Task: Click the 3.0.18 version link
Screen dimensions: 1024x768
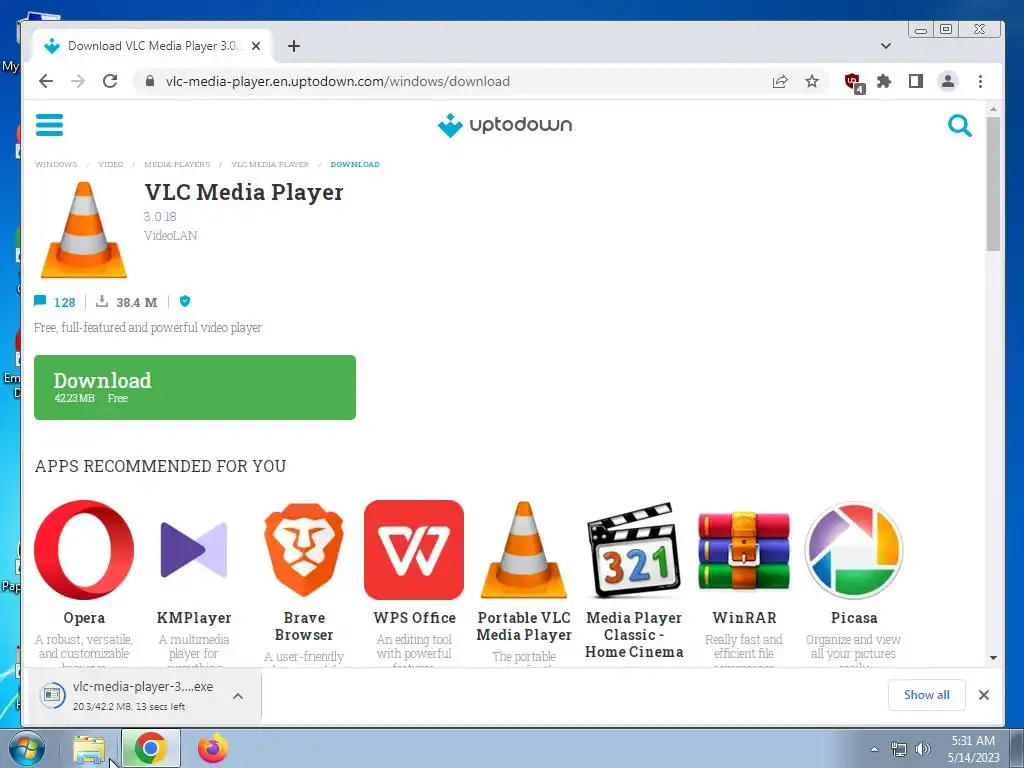Action: pyautogui.click(x=160, y=216)
